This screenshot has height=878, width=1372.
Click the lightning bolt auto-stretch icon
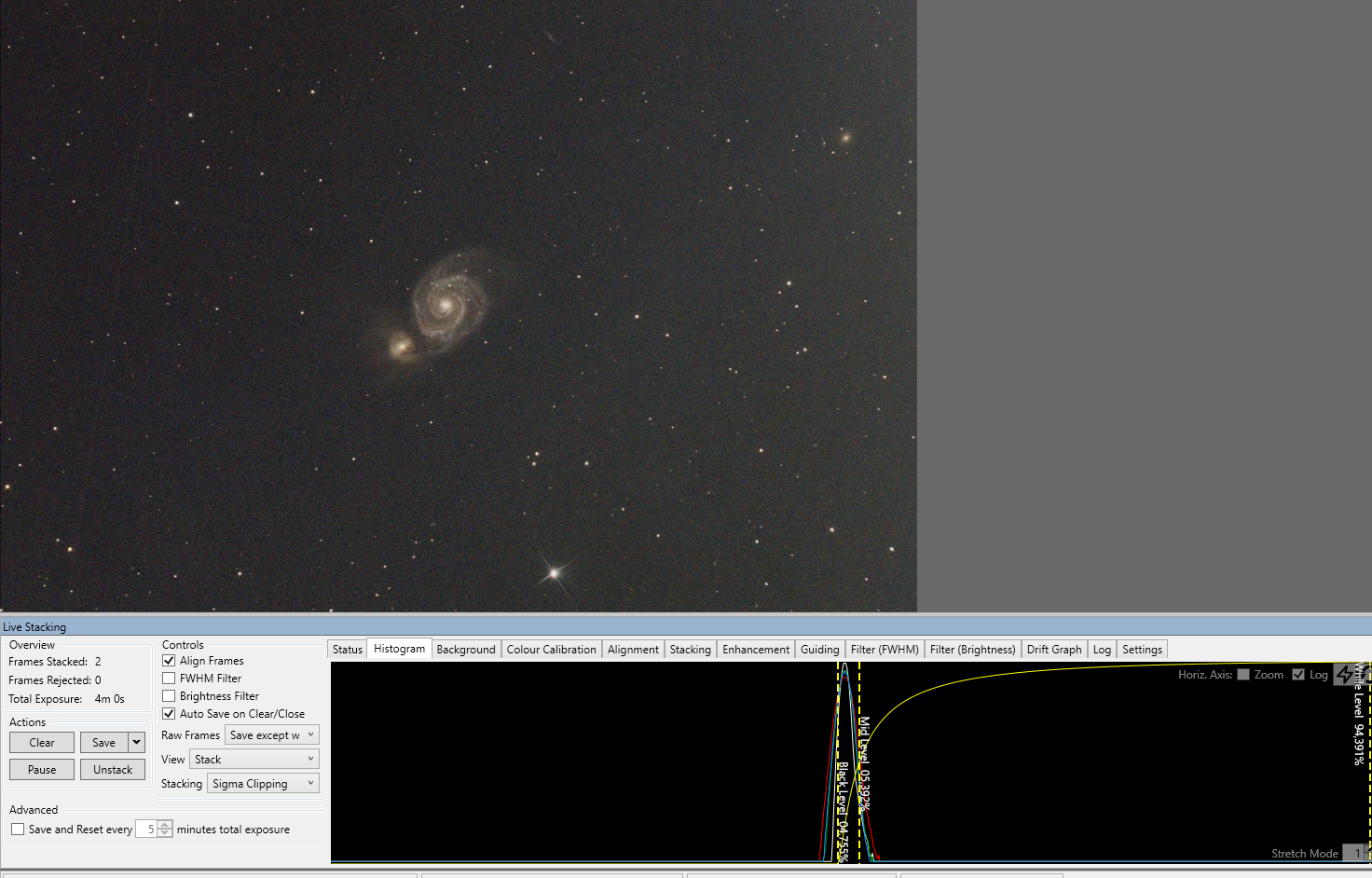tap(1345, 674)
